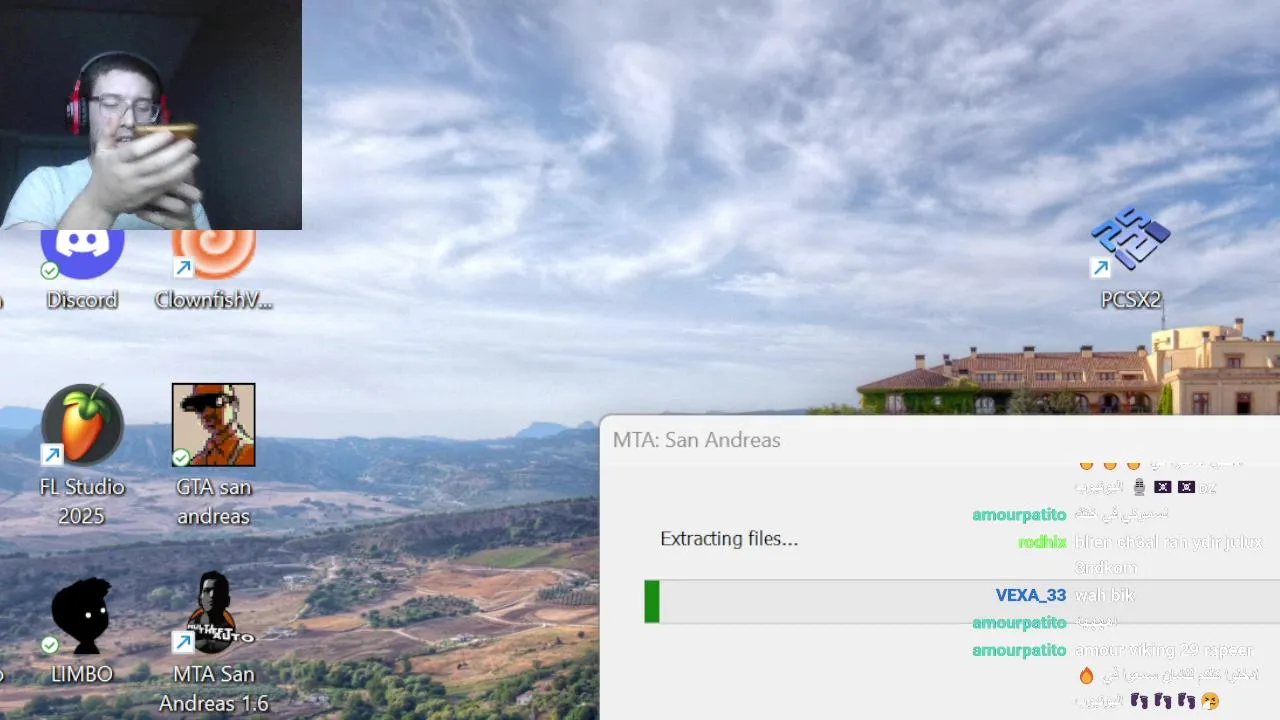Click the GTA san andreas label text
Image resolution: width=1280 pixels, height=720 pixels.
click(x=213, y=502)
